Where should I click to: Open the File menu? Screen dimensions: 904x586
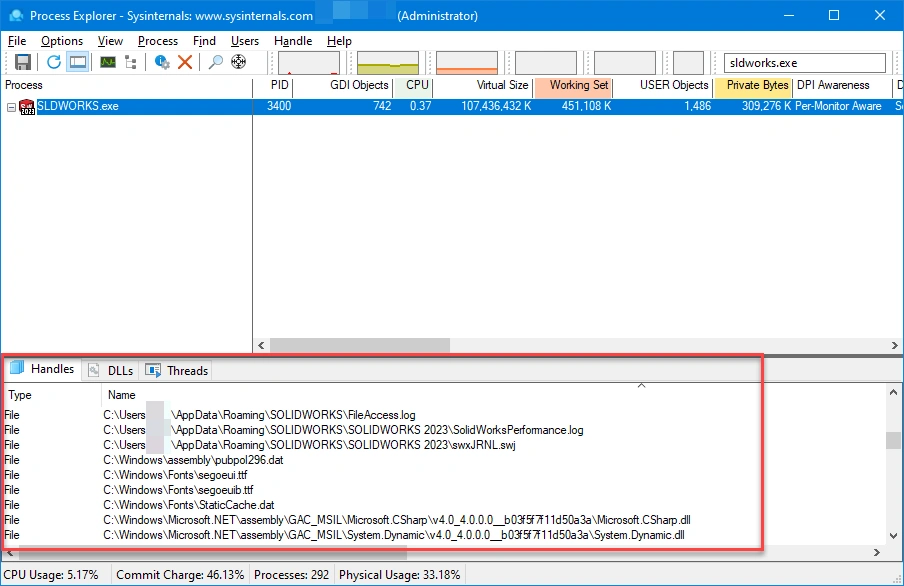[17, 41]
